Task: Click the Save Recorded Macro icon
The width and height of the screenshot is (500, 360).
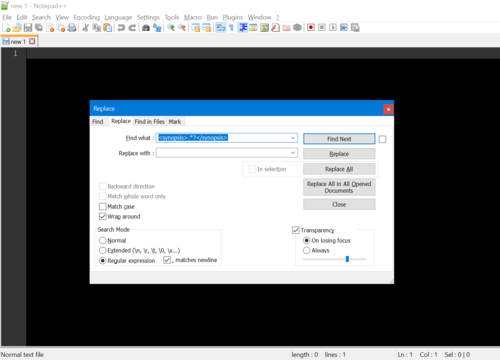Action: [x=355, y=28]
